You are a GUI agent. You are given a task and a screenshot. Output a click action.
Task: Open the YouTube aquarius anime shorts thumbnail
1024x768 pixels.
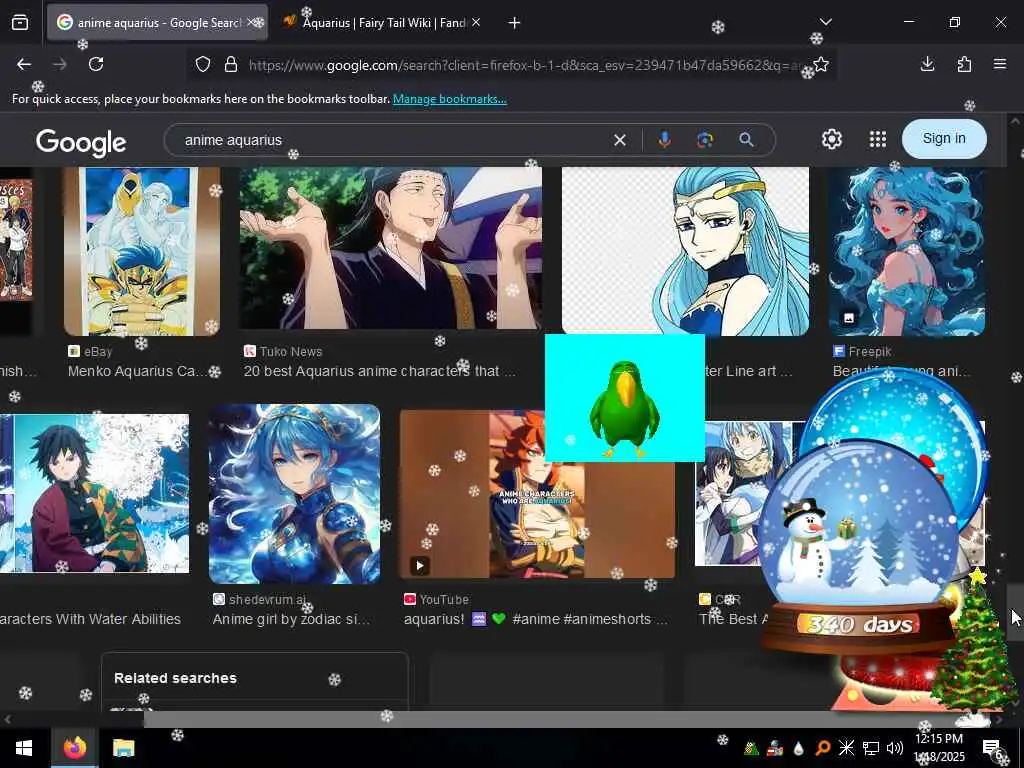coord(537,494)
